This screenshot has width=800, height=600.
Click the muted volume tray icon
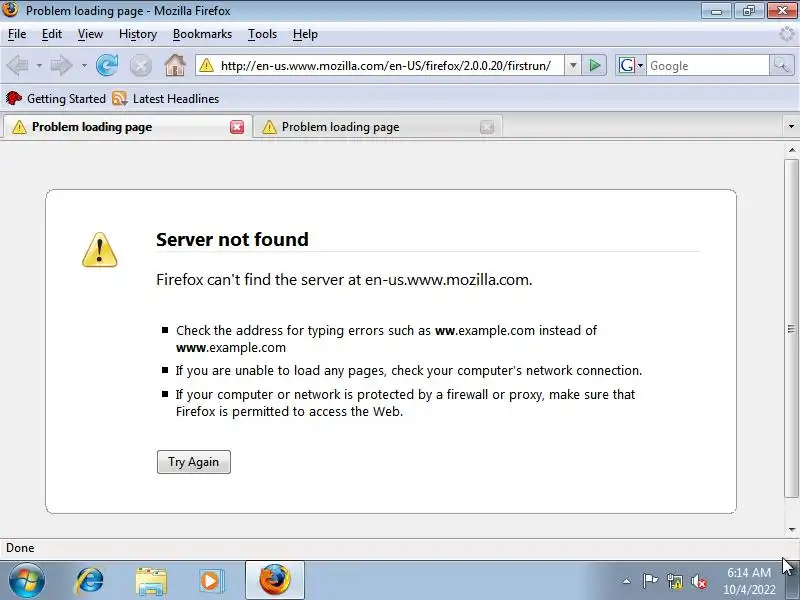pos(699,581)
